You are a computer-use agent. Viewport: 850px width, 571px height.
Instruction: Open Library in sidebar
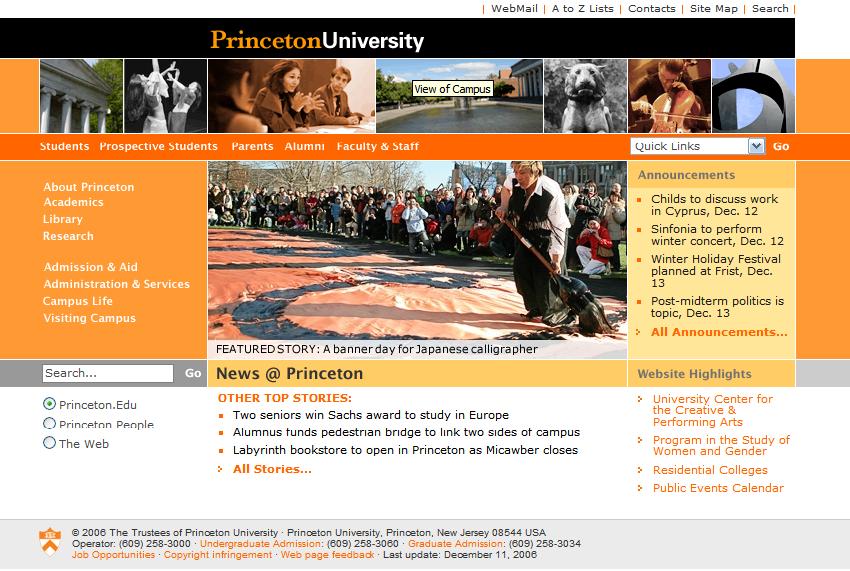pyautogui.click(x=63, y=219)
